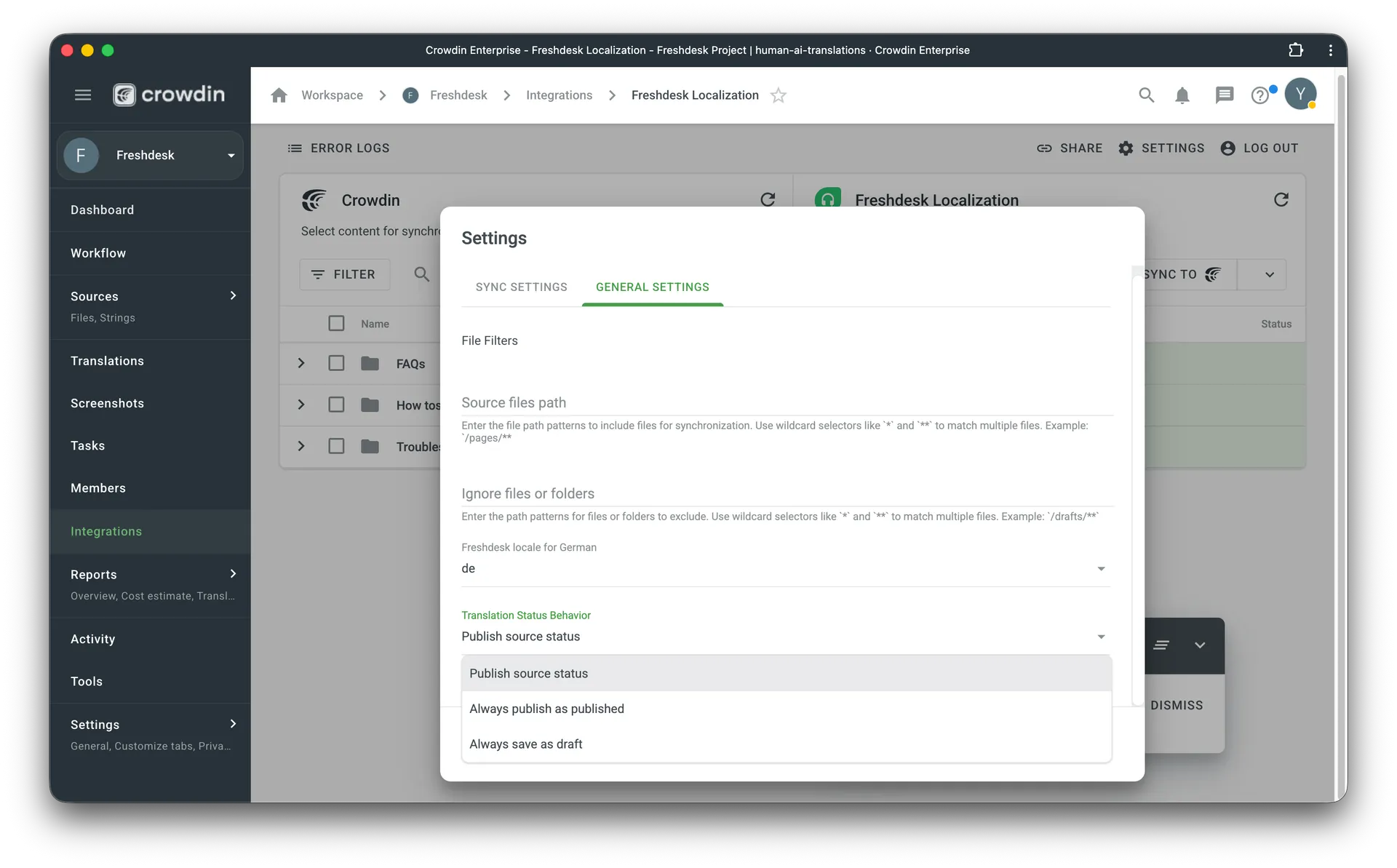The width and height of the screenshot is (1397, 868).
Task: Switch to the Sync Settings tab
Action: click(x=521, y=287)
